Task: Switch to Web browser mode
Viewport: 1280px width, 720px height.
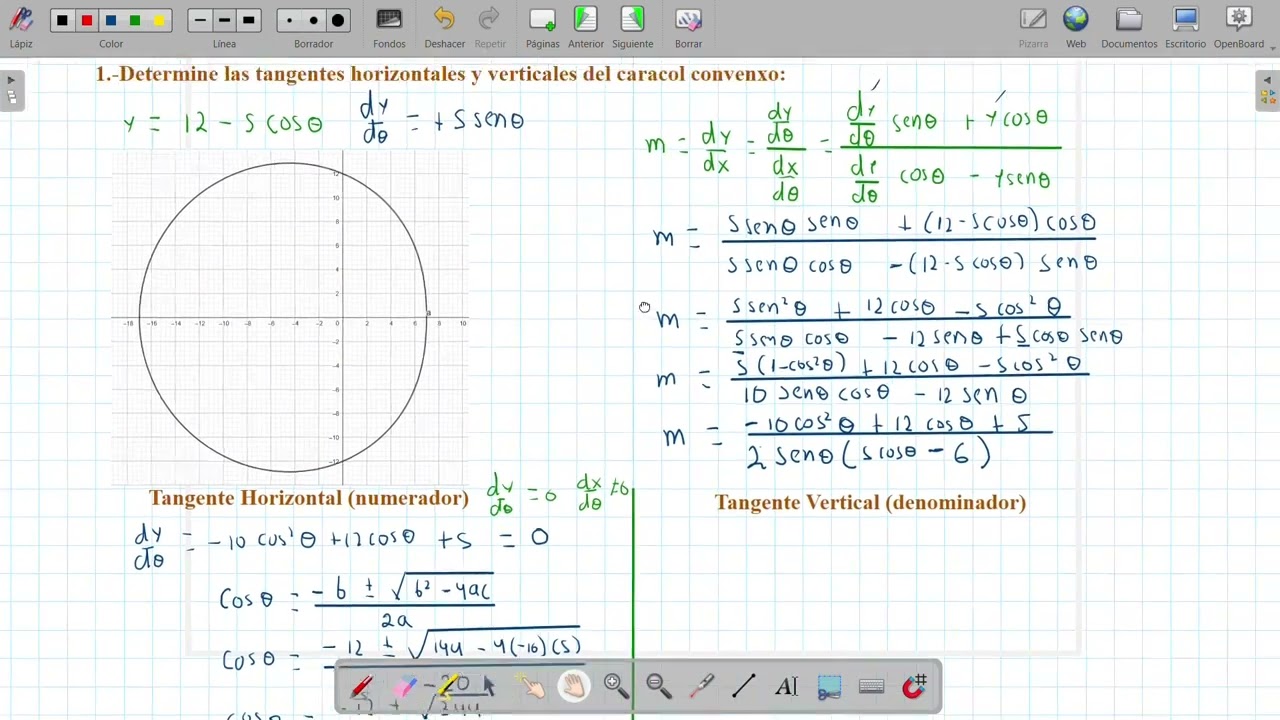Action: click(1076, 27)
